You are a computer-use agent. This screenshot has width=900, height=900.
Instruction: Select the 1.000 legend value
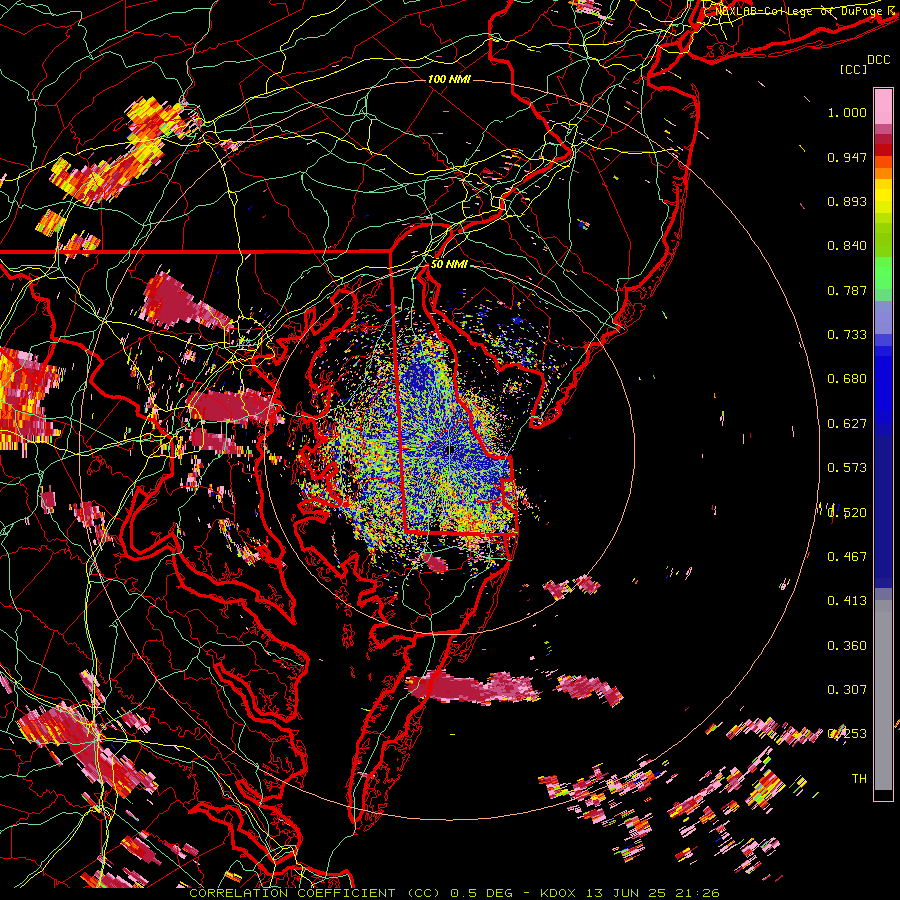point(847,112)
